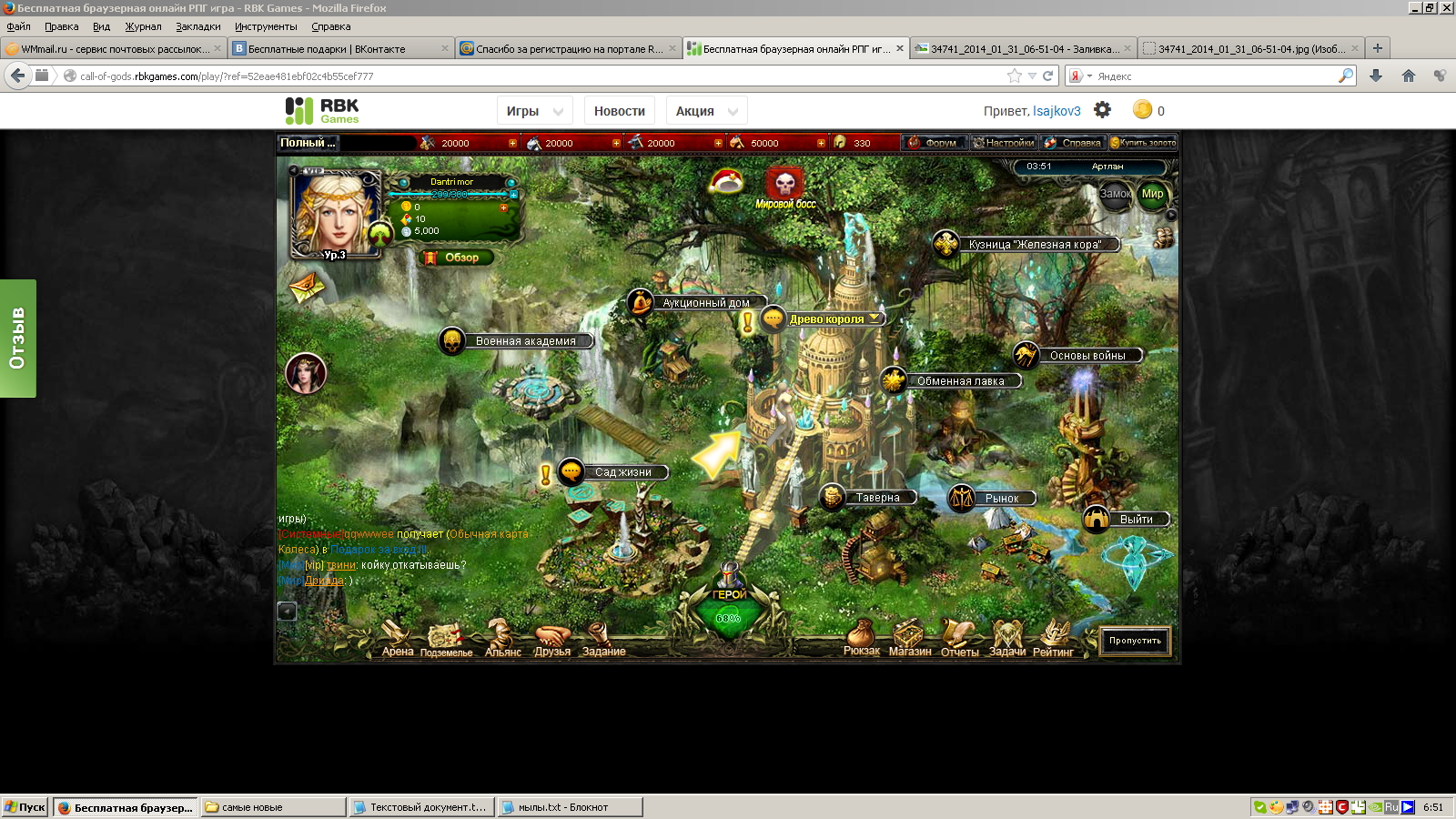Switch to the Мир view
Viewport: 1456px width, 819px height.
coord(1153,194)
